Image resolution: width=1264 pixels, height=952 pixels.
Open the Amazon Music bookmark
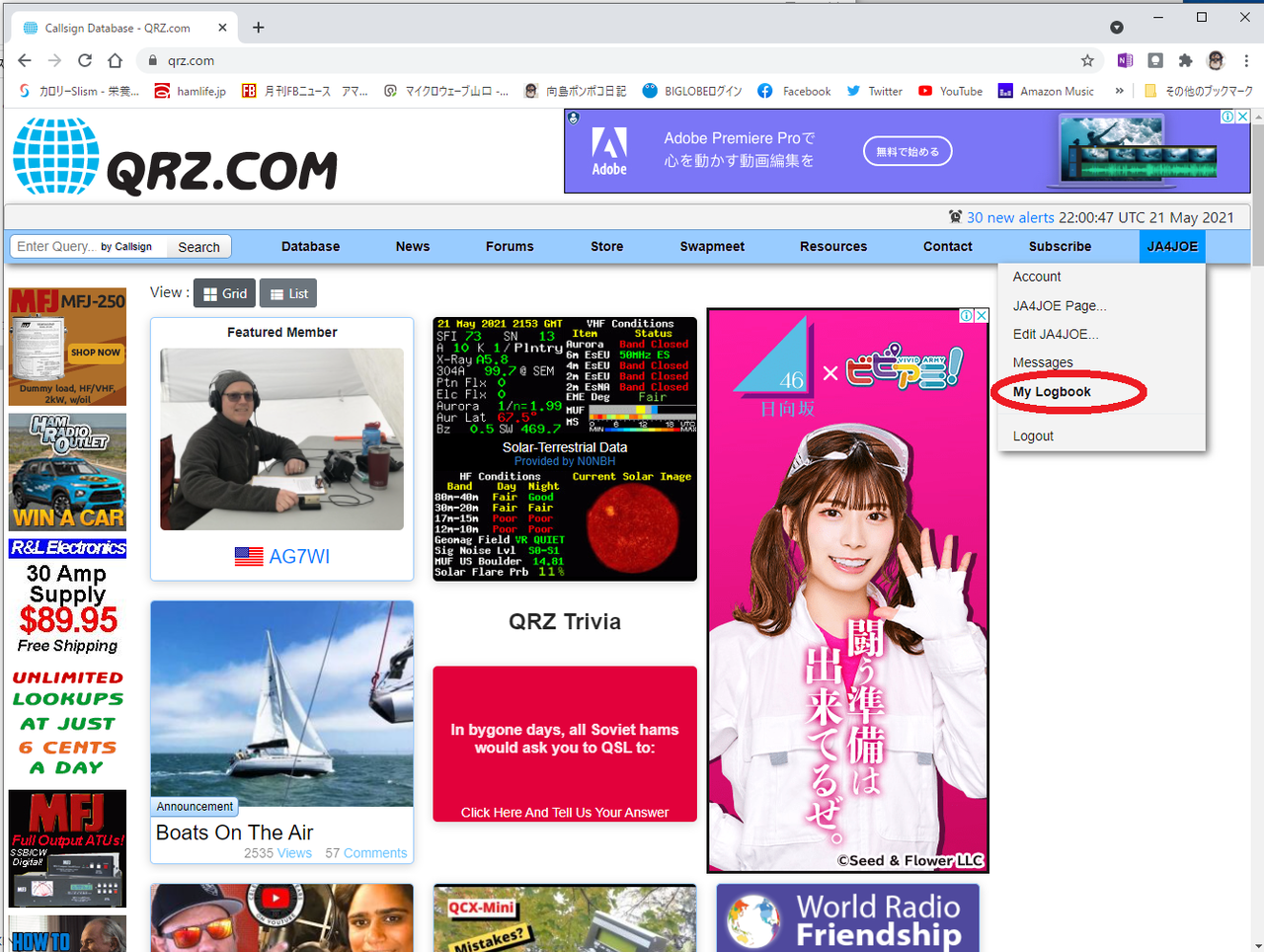point(1046,91)
